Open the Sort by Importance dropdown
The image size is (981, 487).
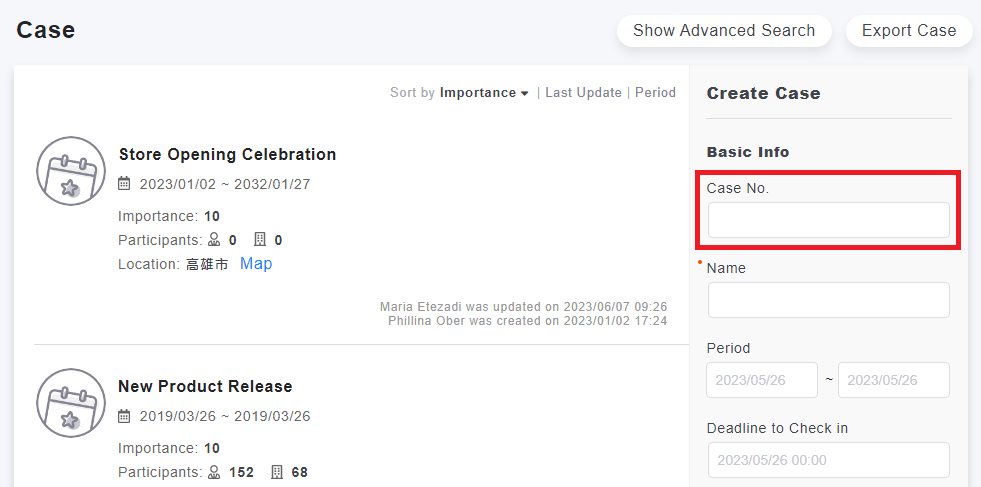tap(484, 93)
